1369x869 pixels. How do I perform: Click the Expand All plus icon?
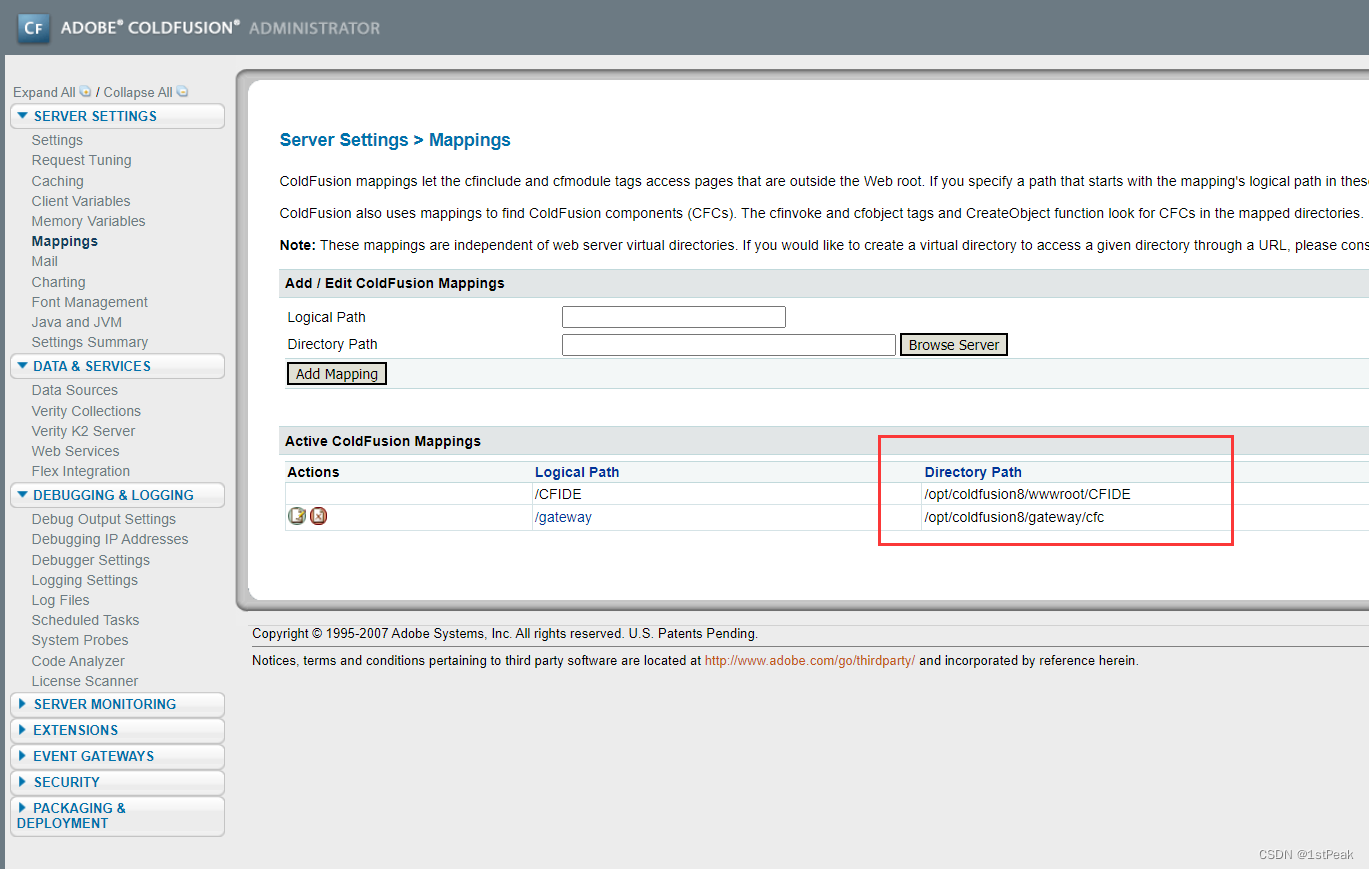[85, 91]
